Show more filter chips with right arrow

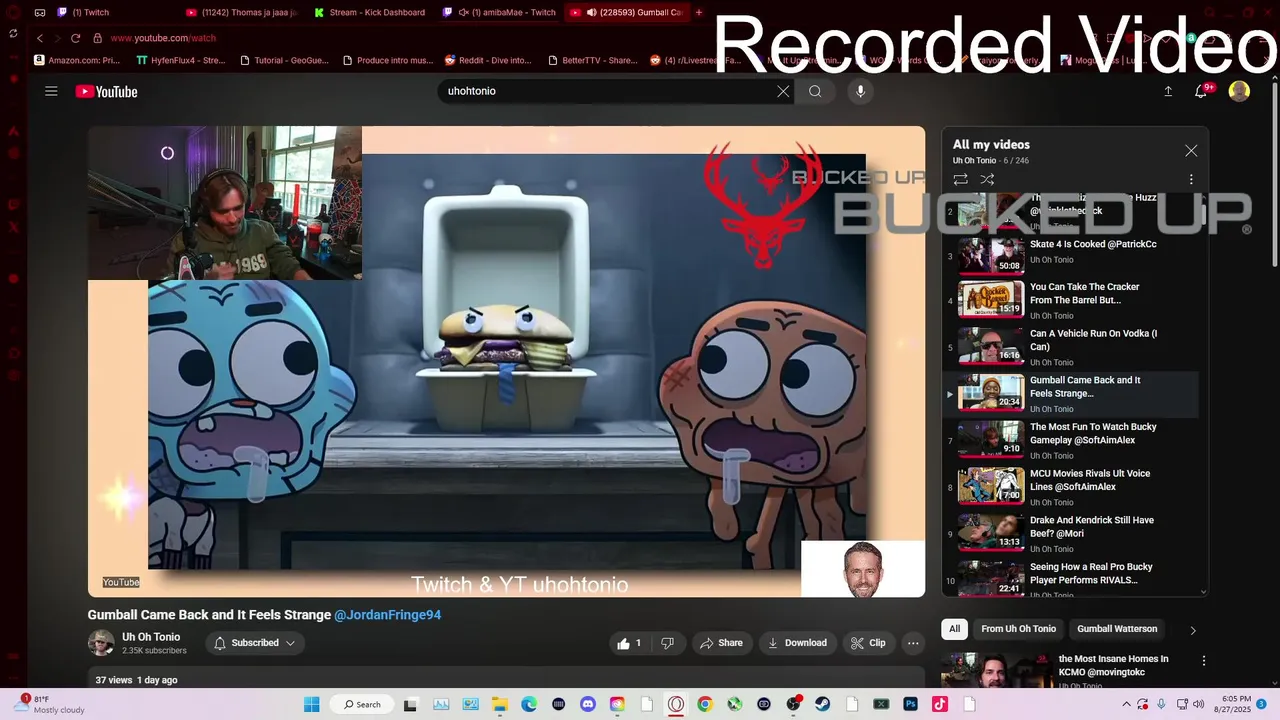1192,630
